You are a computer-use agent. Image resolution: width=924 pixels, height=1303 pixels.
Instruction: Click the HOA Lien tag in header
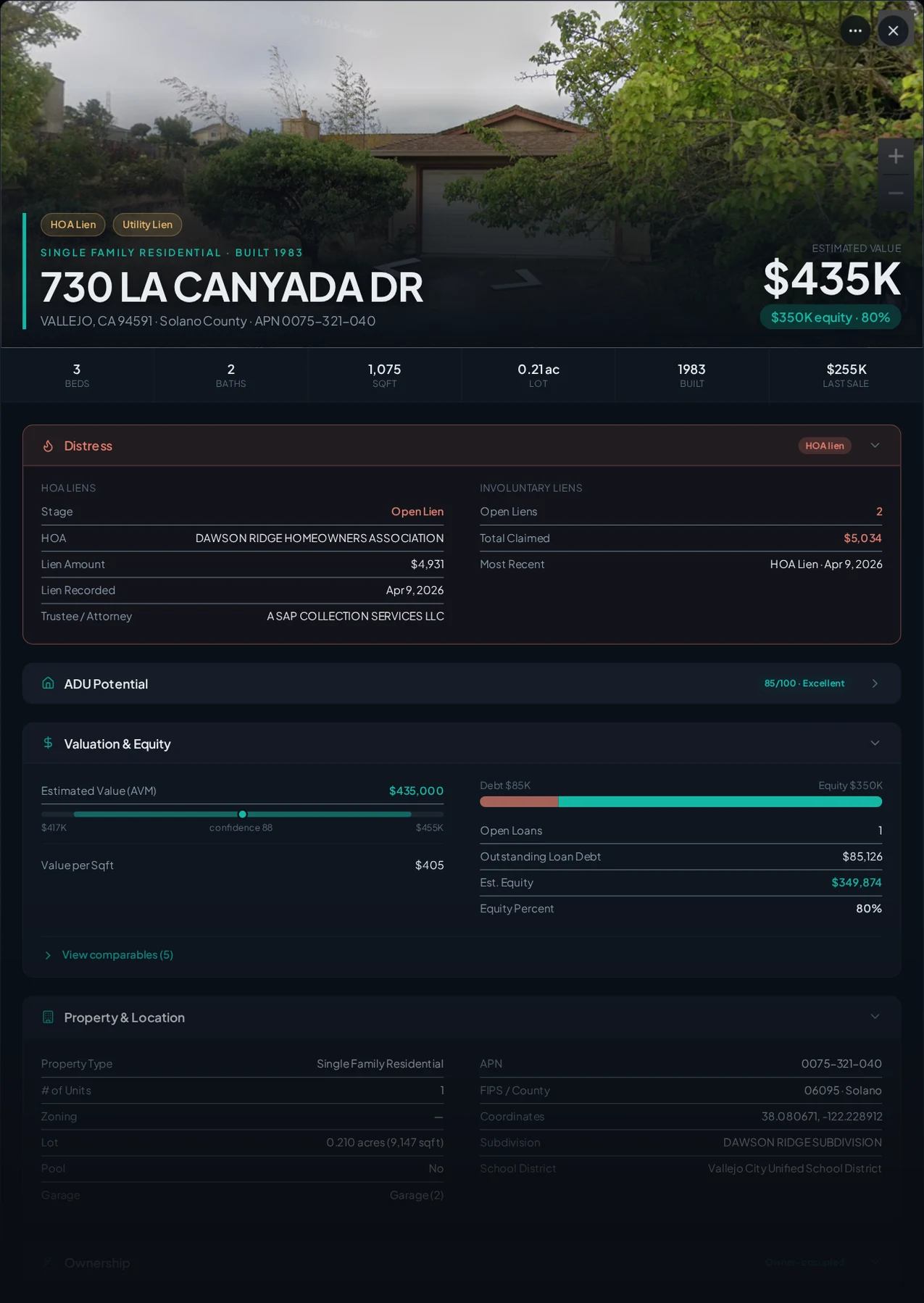tap(73, 225)
